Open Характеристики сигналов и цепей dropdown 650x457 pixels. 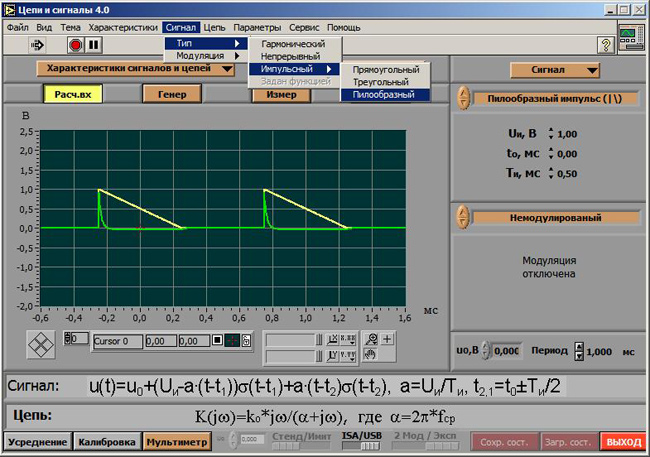point(136,69)
